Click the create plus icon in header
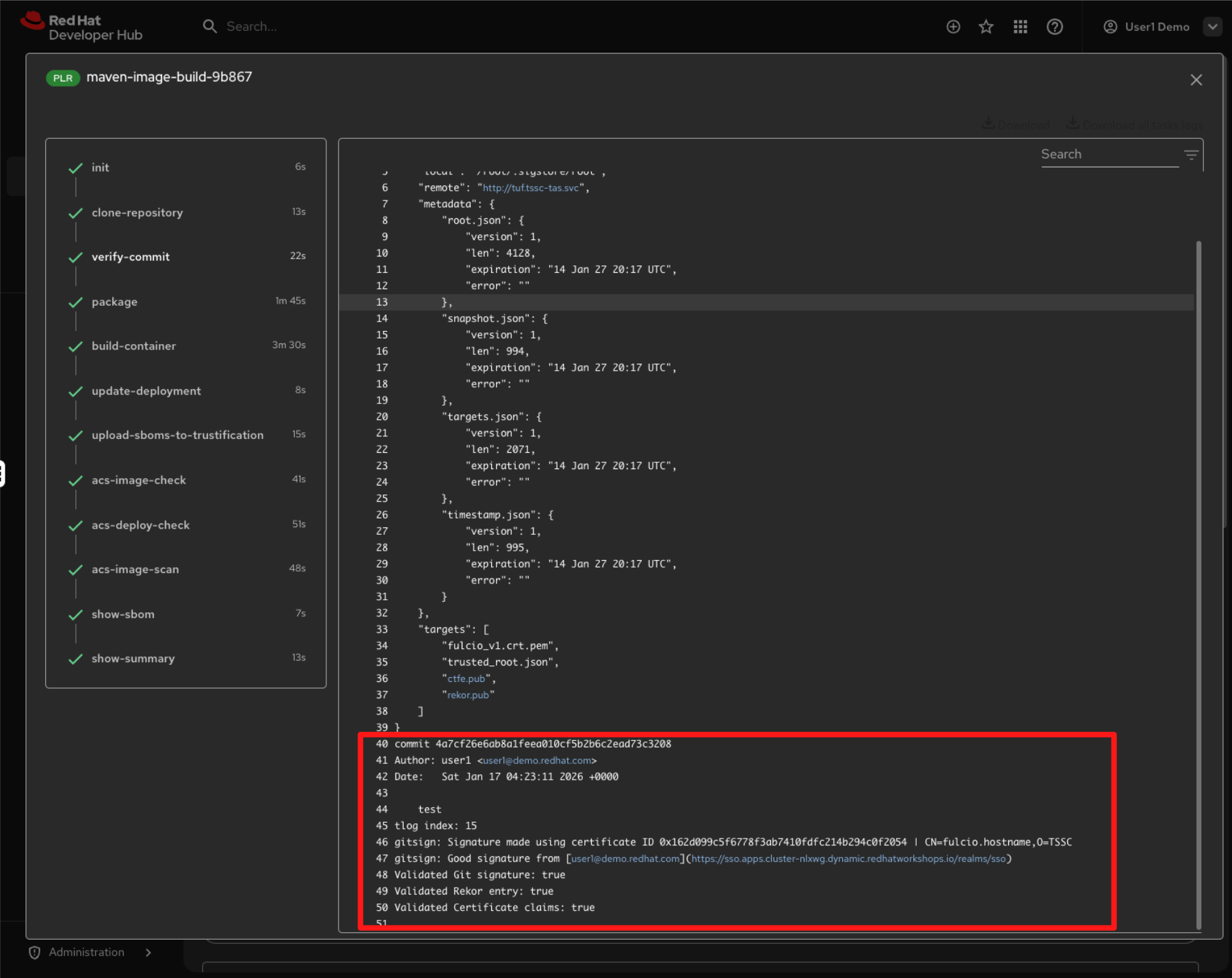1232x978 pixels. point(953,27)
